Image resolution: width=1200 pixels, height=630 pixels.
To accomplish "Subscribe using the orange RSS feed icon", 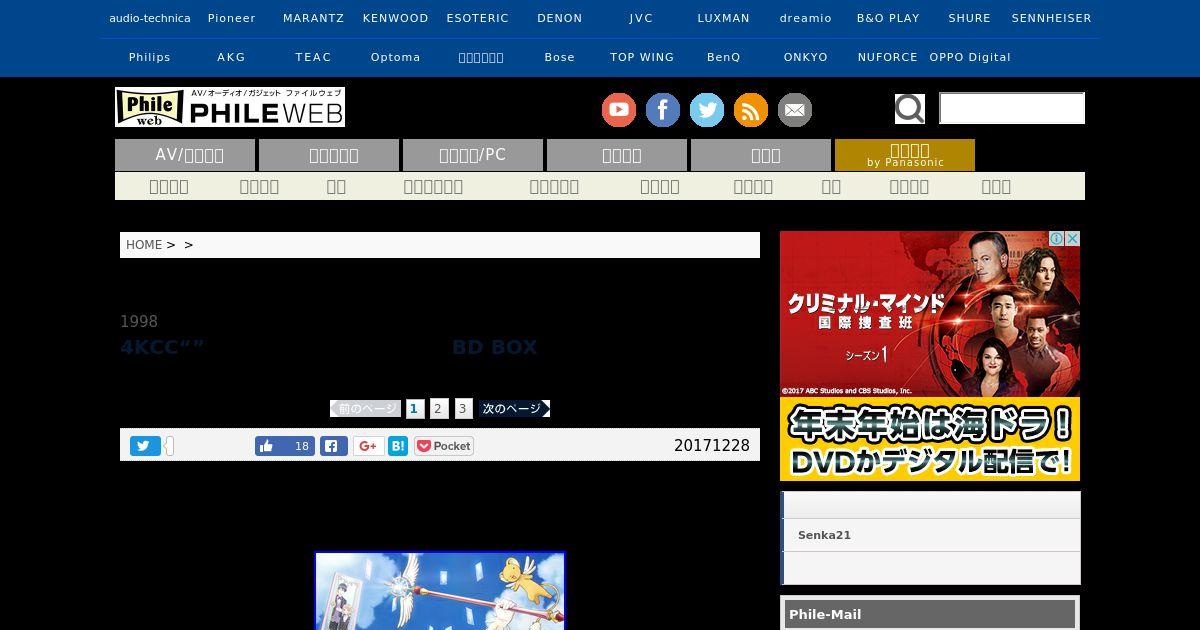I will tap(751, 110).
